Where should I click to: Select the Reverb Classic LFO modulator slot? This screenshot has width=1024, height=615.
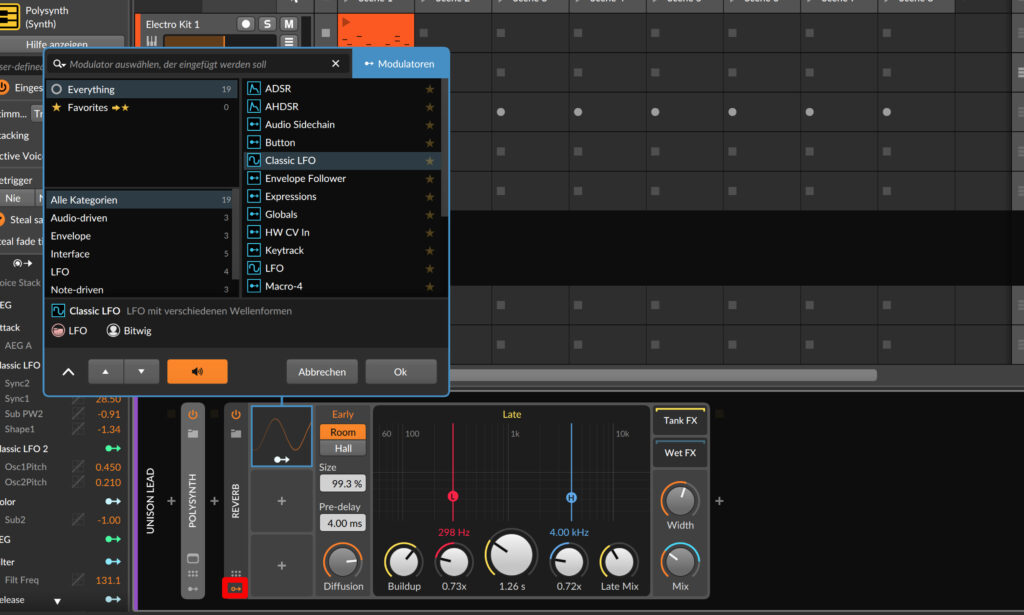coord(281,436)
